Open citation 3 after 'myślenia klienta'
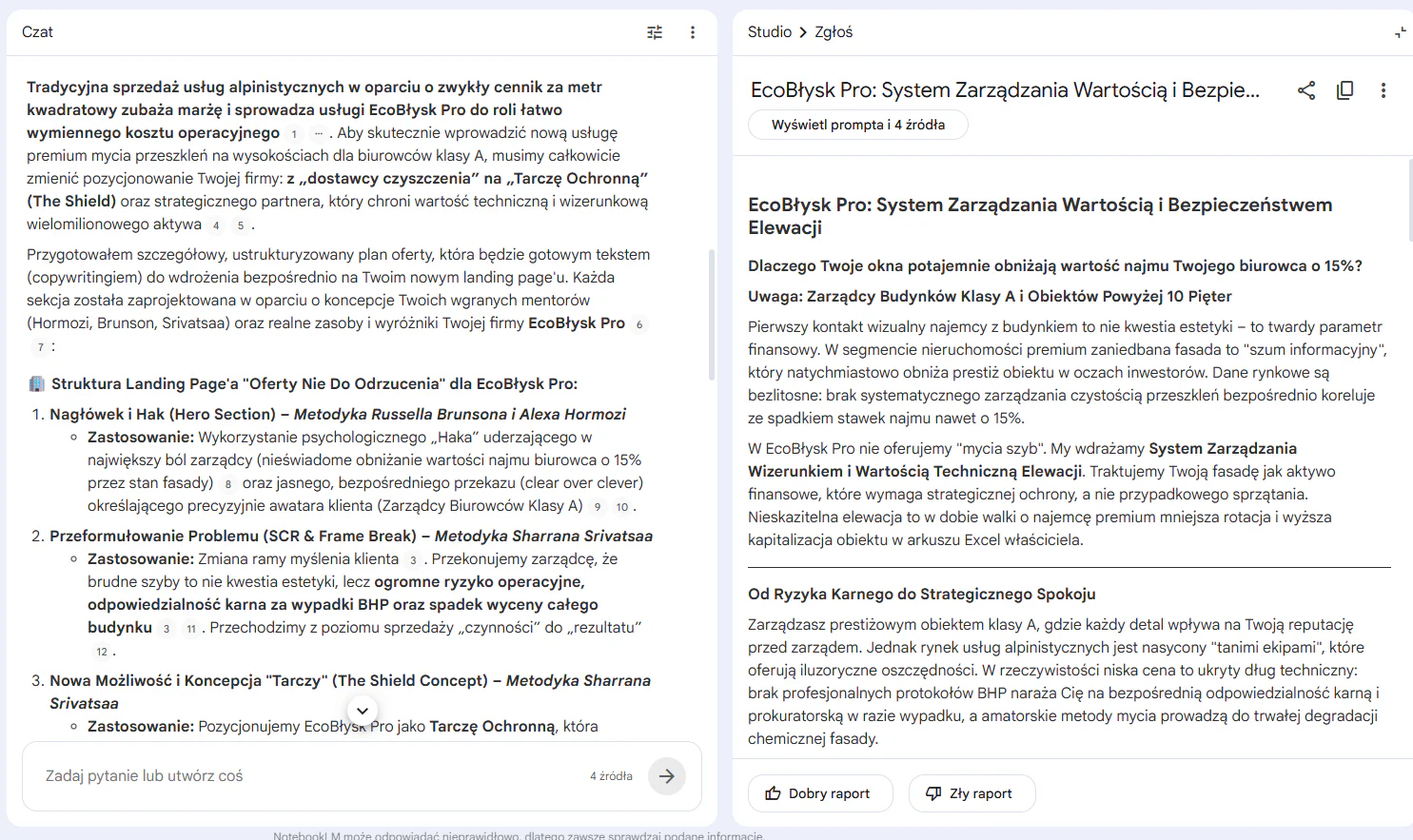1413x840 pixels. point(413,560)
